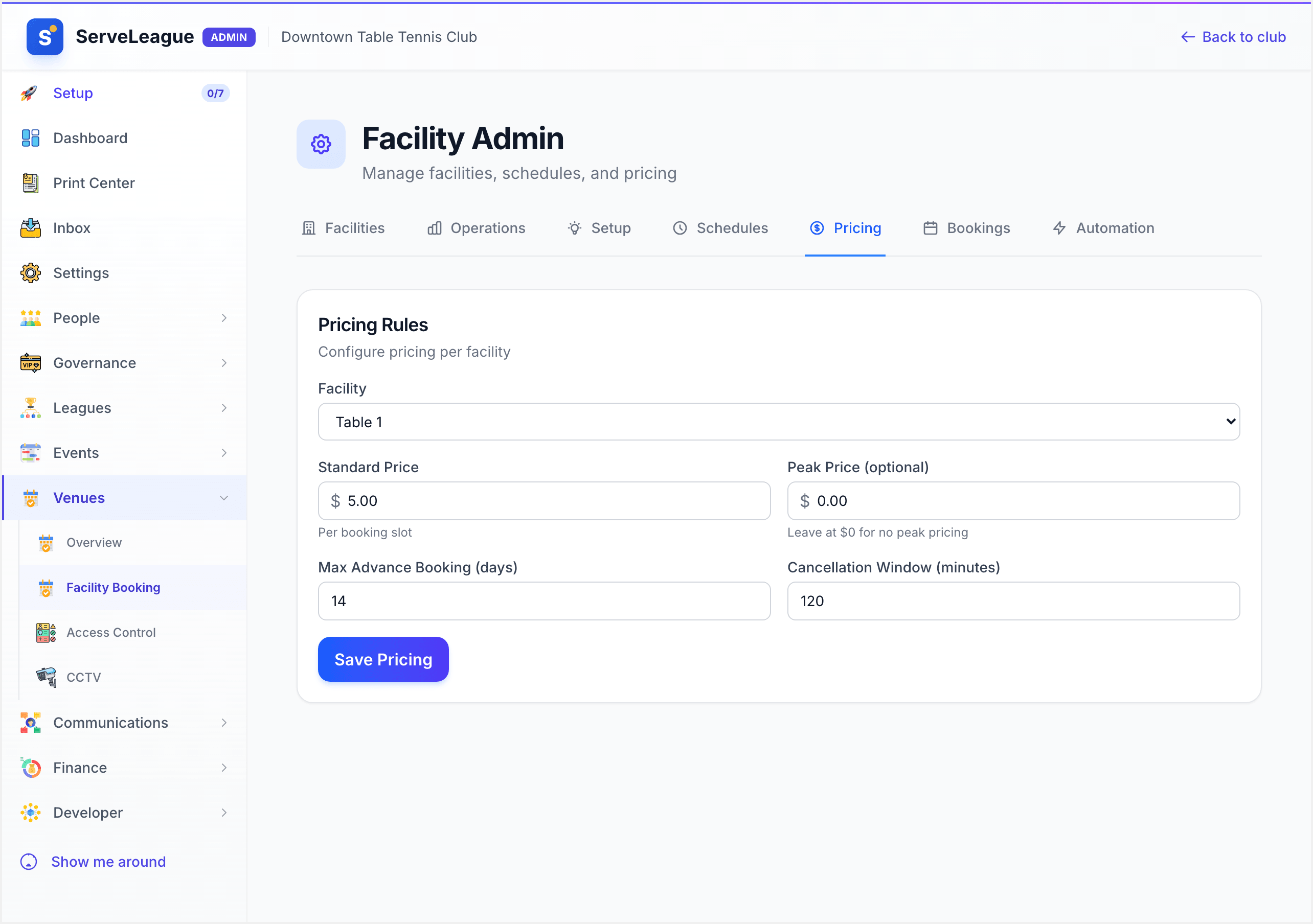Click the Automation lightning bolt icon
The width and height of the screenshot is (1313, 924).
pos(1060,228)
